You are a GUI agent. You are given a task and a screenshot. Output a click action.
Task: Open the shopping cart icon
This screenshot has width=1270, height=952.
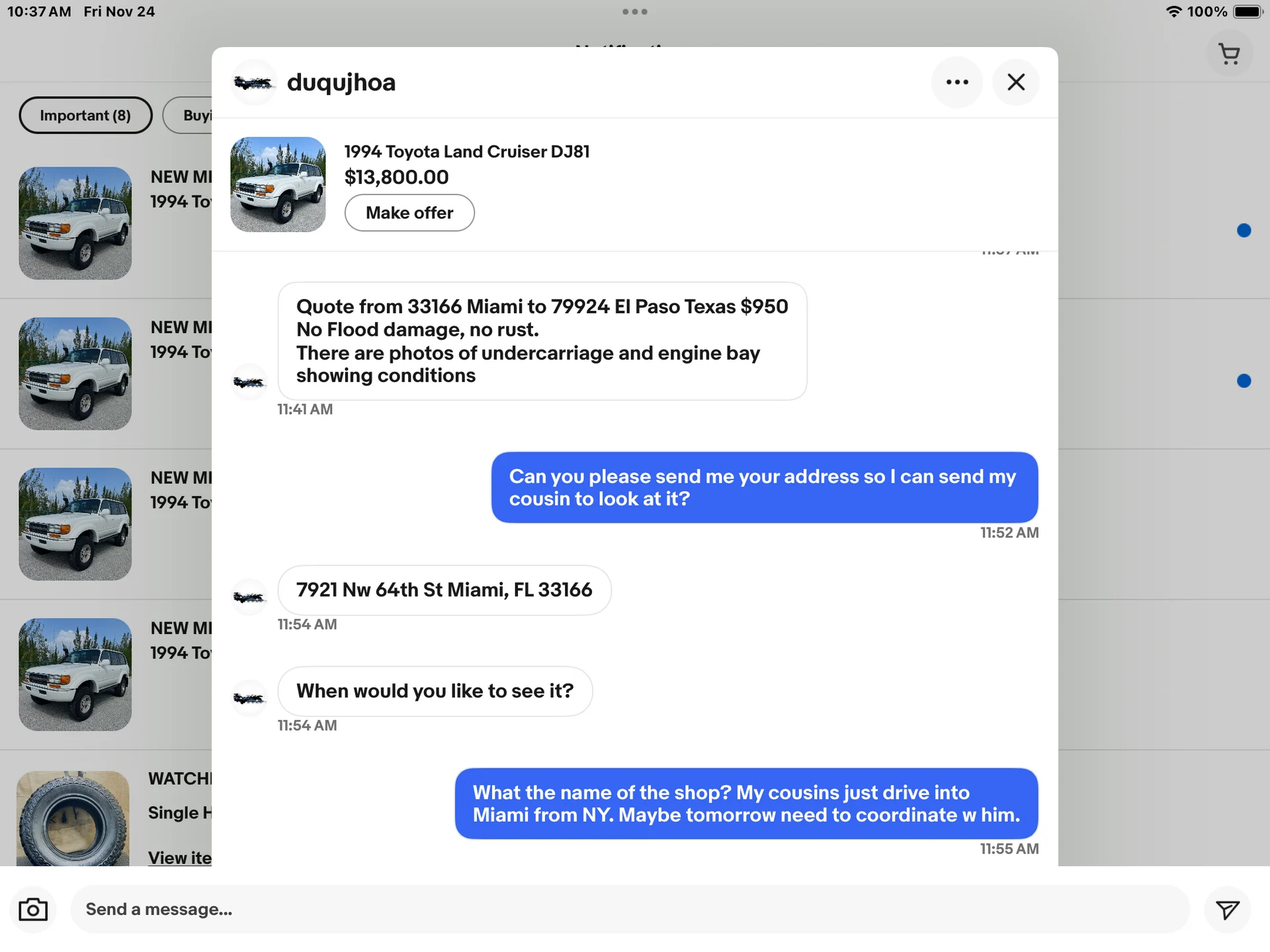click(1229, 54)
